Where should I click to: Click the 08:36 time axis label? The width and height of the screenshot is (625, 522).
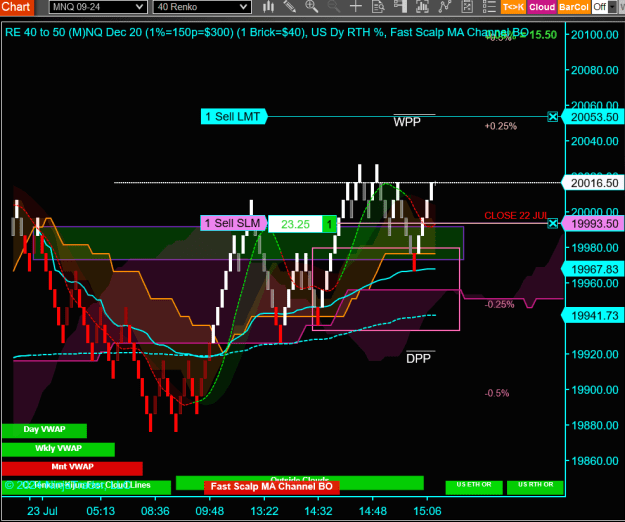tap(155, 511)
